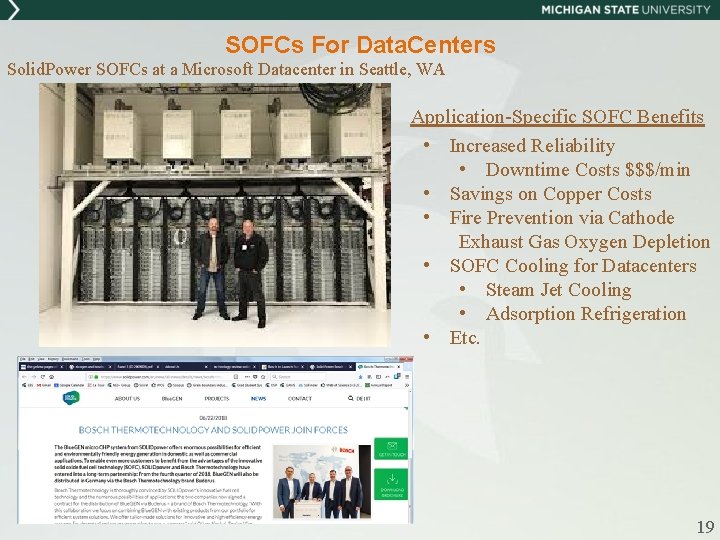Click the white chevron arrow in header
This screenshot has width=720, height=540.
pos(13,10)
